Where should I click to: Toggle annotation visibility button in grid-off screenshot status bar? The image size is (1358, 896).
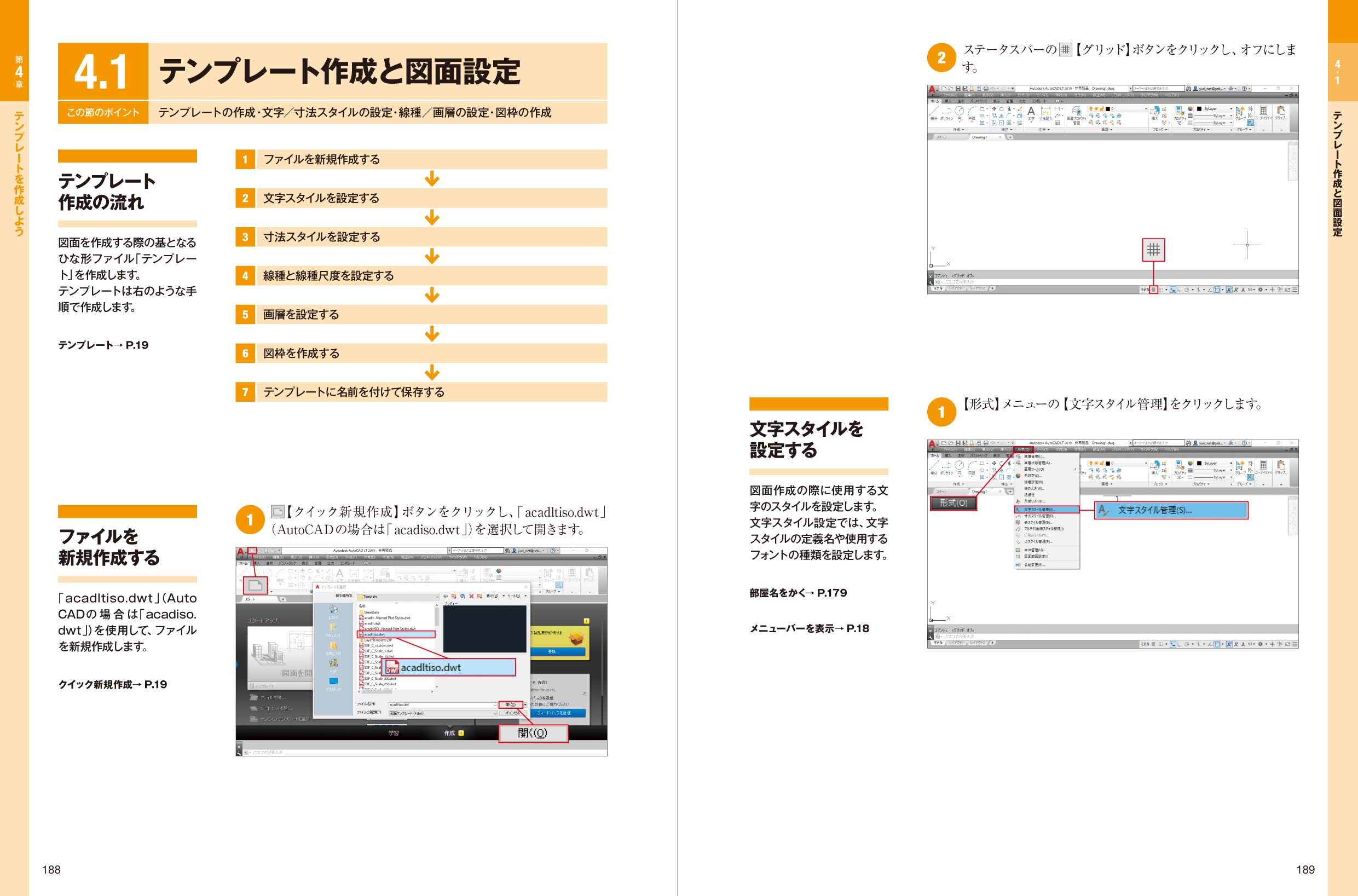coord(1229,290)
